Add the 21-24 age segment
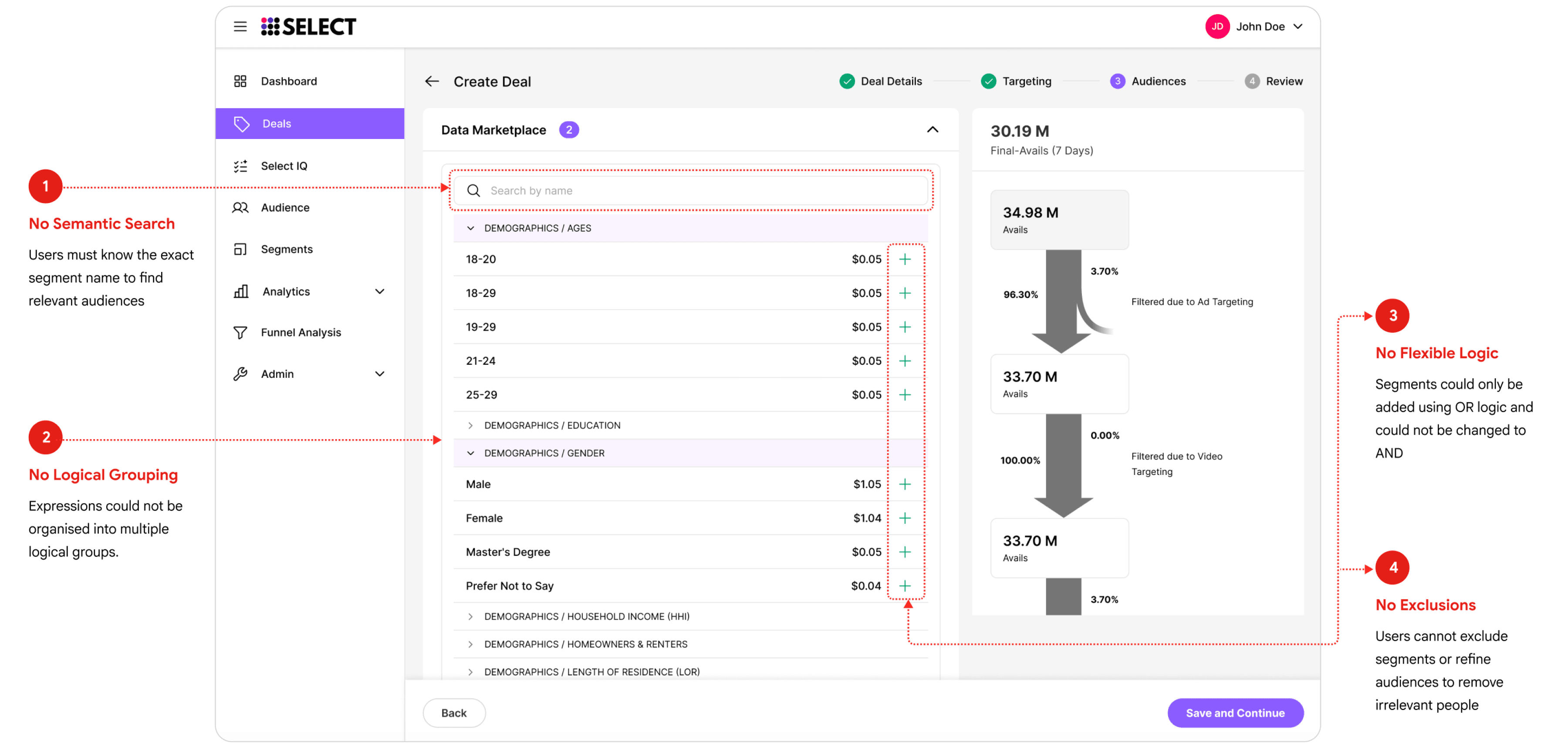The width and height of the screenshot is (1568, 749). (905, 360)
